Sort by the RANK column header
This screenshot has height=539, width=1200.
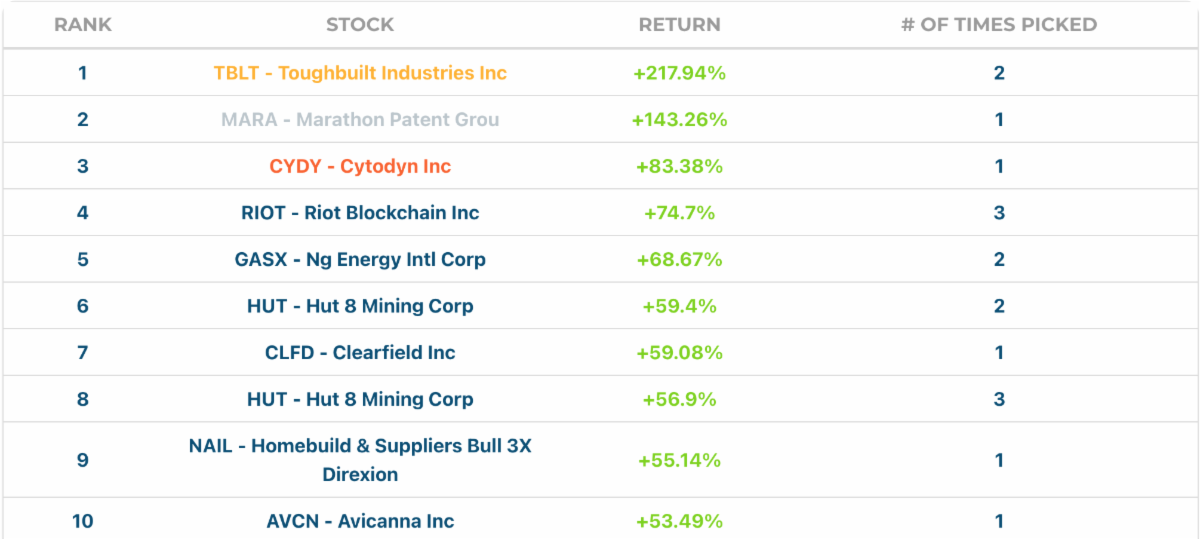coord(82,25)
